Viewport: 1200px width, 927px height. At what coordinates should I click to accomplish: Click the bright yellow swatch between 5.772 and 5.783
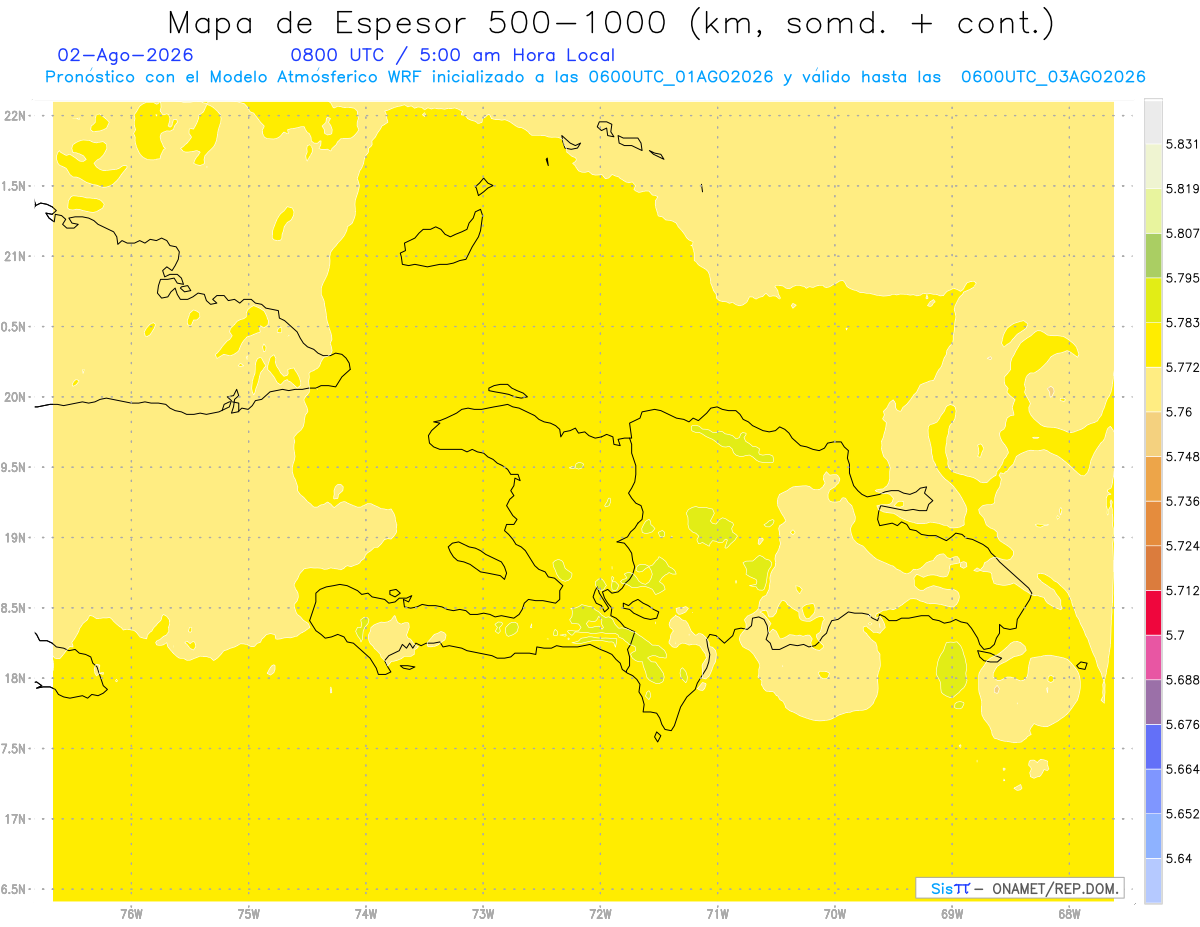click(x=1153, y=344)
